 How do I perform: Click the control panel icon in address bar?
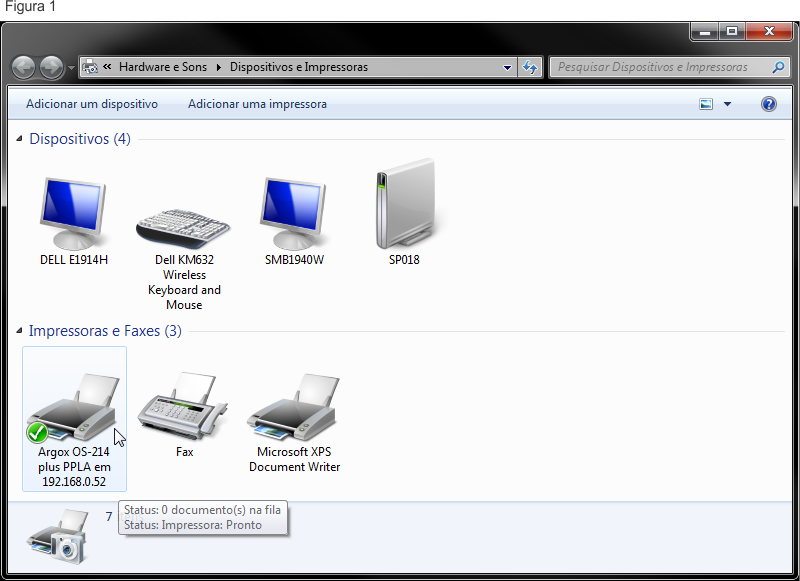point(90,67)
